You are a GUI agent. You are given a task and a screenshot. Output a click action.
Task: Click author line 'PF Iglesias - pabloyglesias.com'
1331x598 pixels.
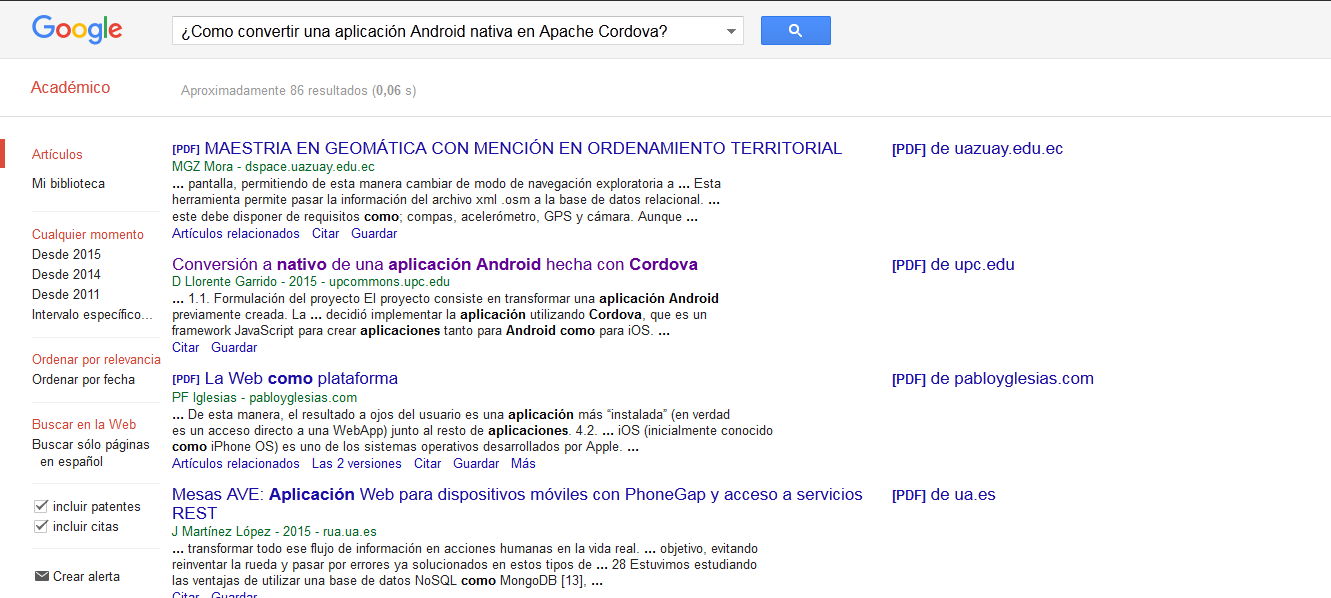click(264, 398)
